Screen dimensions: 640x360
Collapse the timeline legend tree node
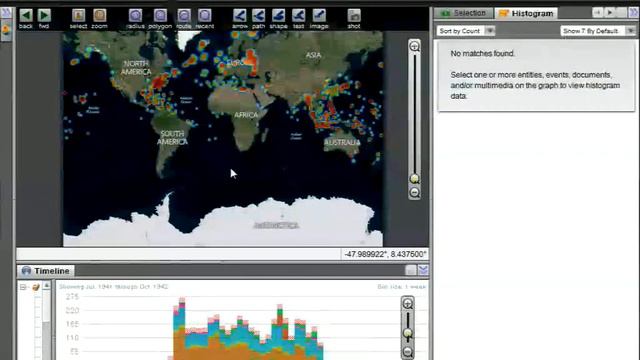(23, 287)
